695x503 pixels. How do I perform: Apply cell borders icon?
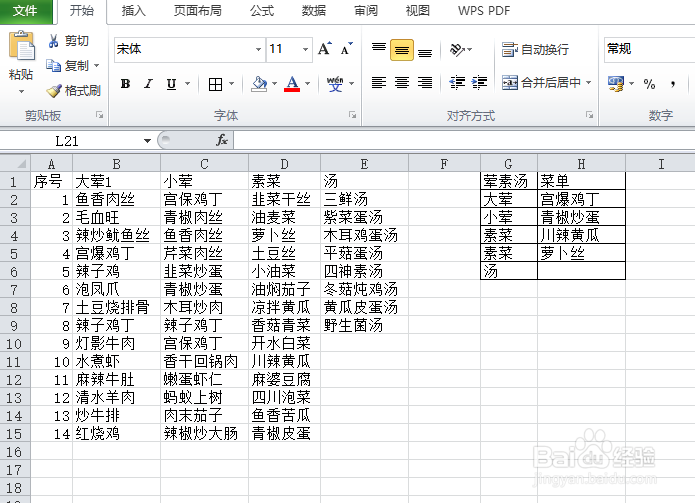[215, 84]
